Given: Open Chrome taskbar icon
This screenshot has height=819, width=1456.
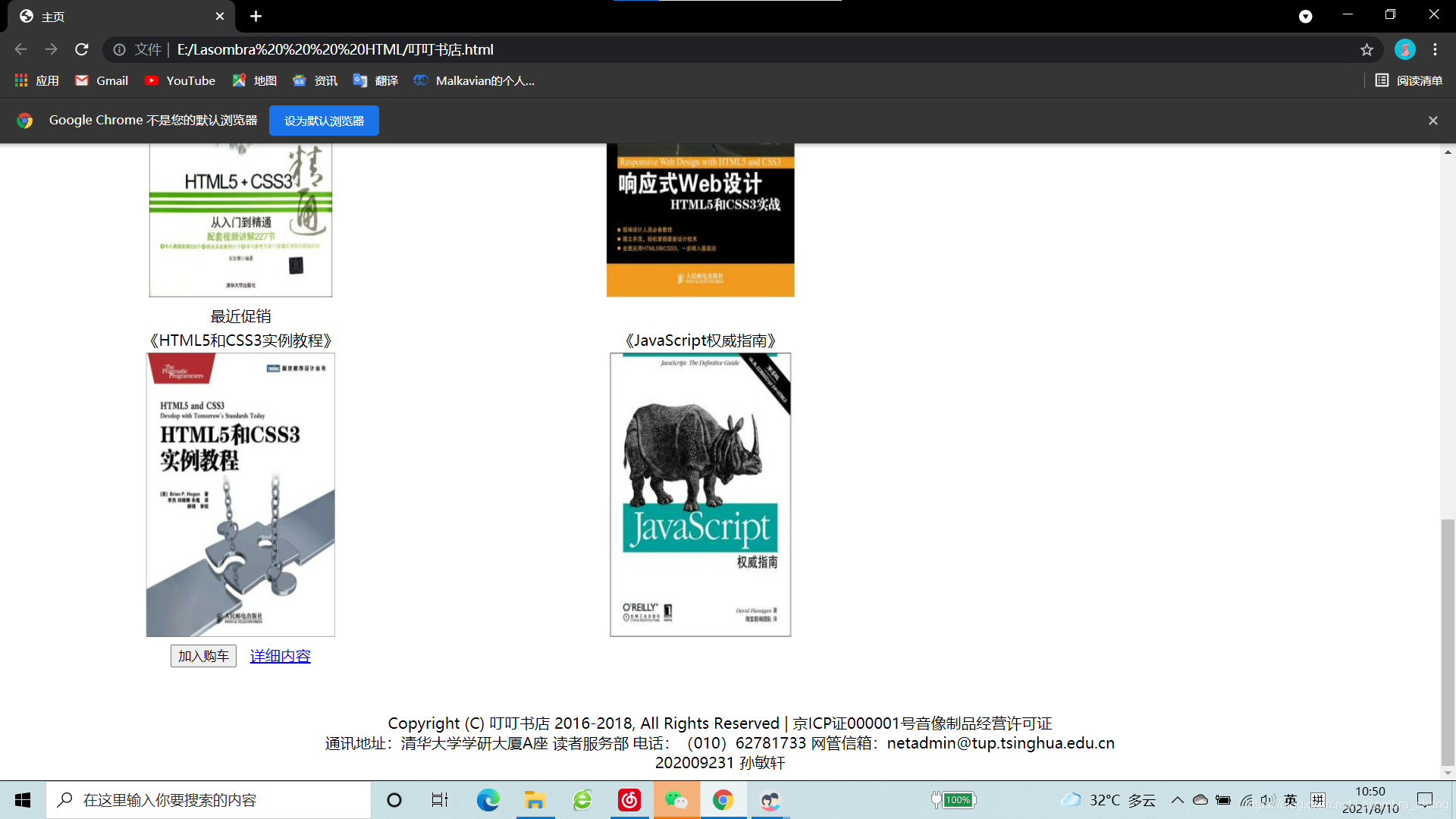Looking at the screenshot, I should click(x=723, y=800).
